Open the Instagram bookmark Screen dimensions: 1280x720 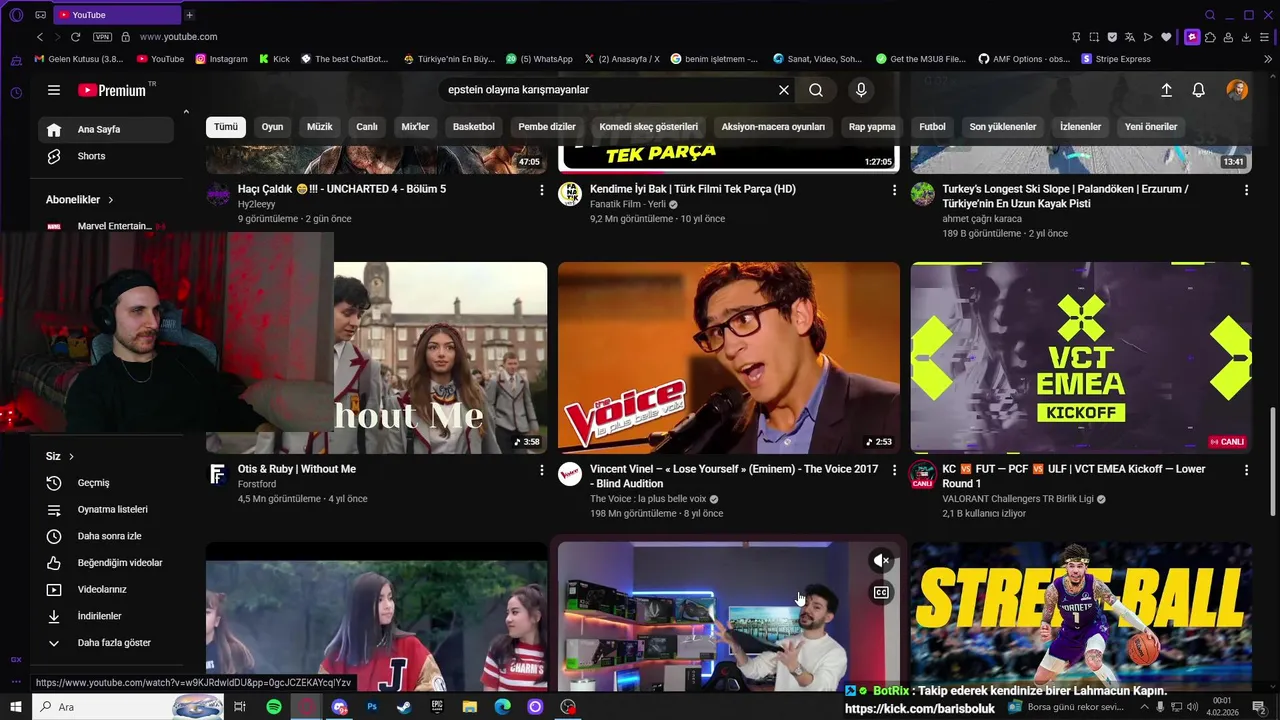221,59
